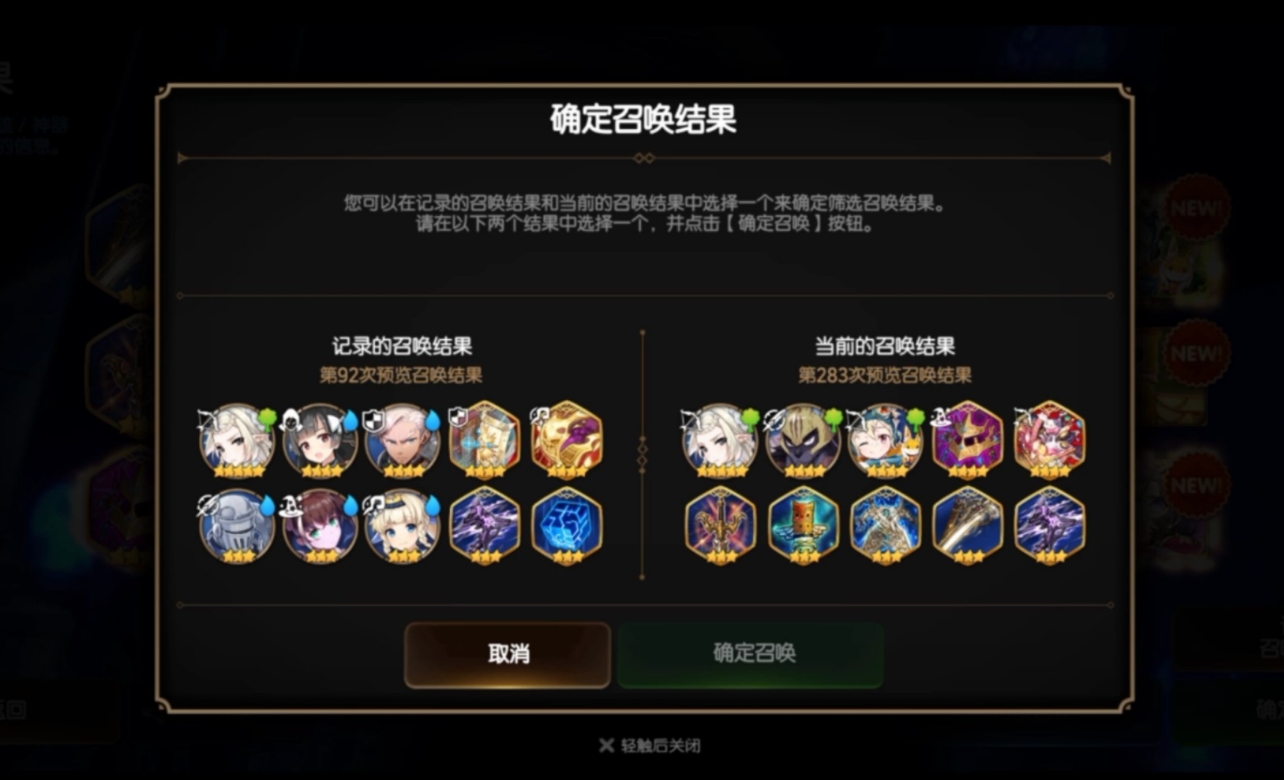Select red-white character artifact in current results
This screenshot has height=780, width=1284.
coord(1050,440)
